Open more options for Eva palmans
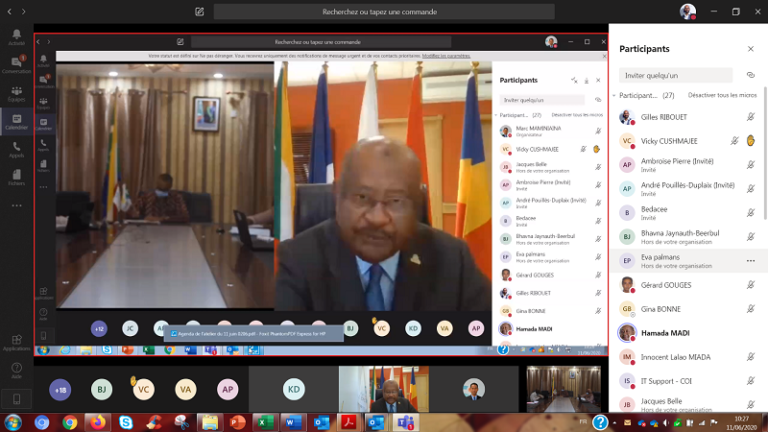Image resolution: width=768 pixels, height=432 pixels. [x=750, y=261]
